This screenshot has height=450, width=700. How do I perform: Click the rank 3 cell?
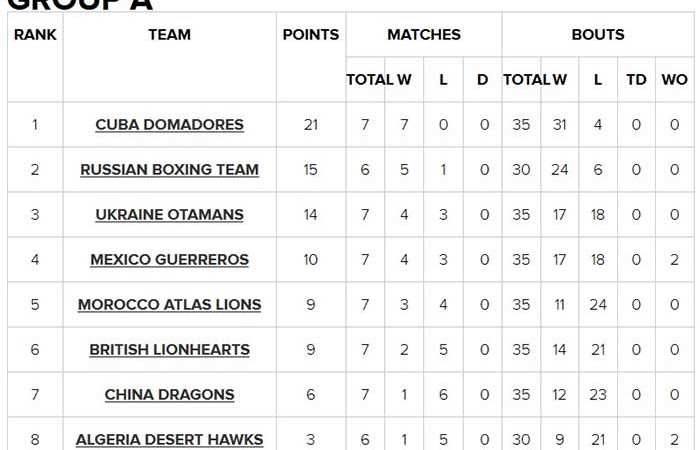pyautogui.click(x=35, y=215)
